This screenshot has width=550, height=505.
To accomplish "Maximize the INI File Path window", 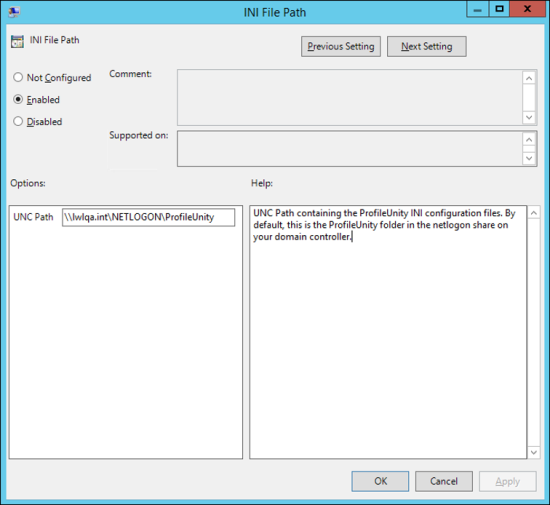I will click(x=499, y=9).
